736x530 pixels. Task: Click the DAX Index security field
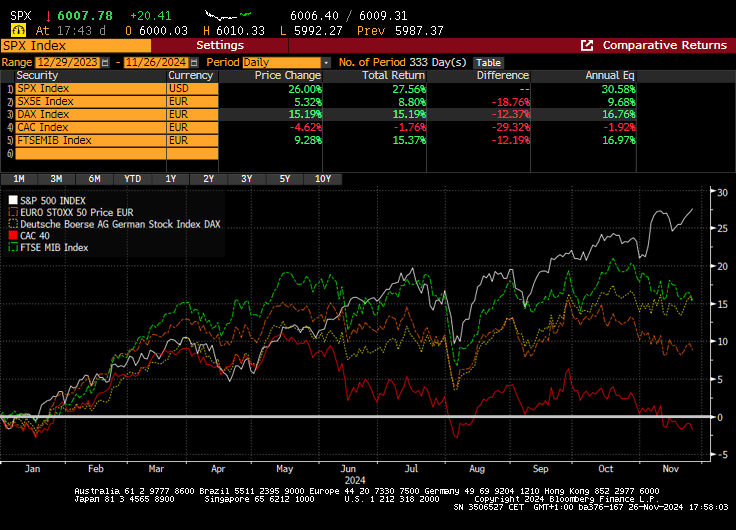click(x=91, y=115)
